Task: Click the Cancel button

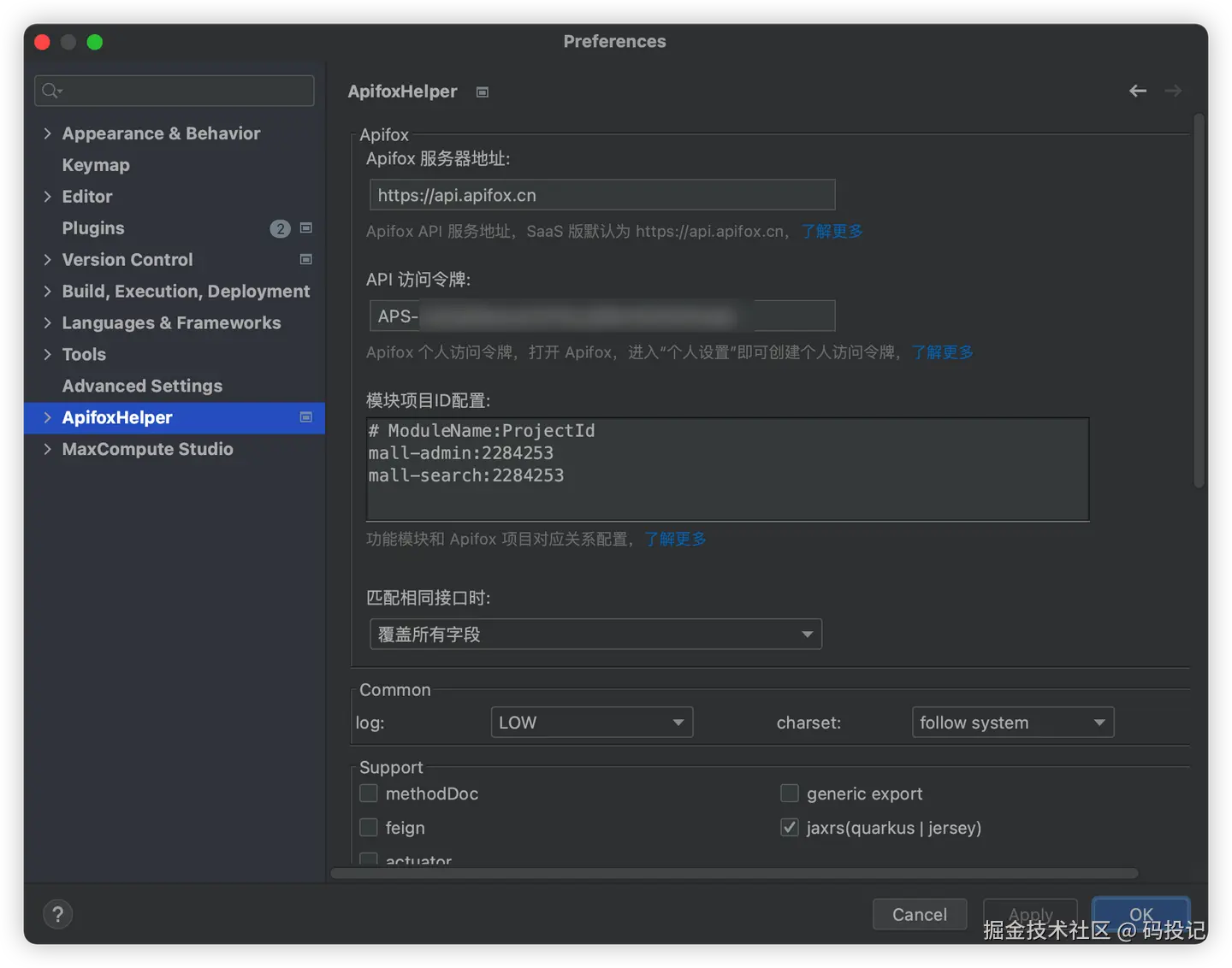Action: pos(920,914)
